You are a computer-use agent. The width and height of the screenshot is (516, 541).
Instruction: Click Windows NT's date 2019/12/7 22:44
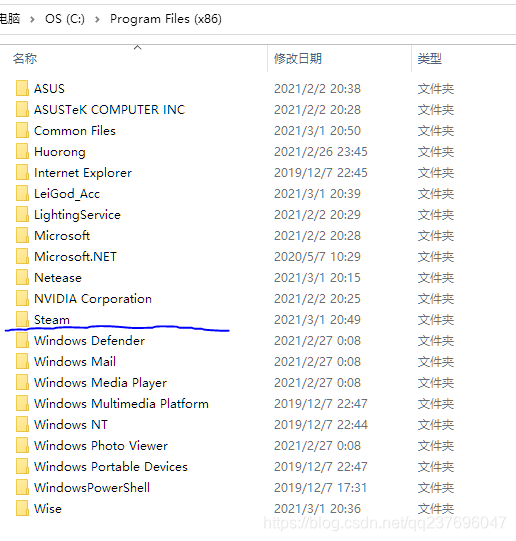pos(321,425)
